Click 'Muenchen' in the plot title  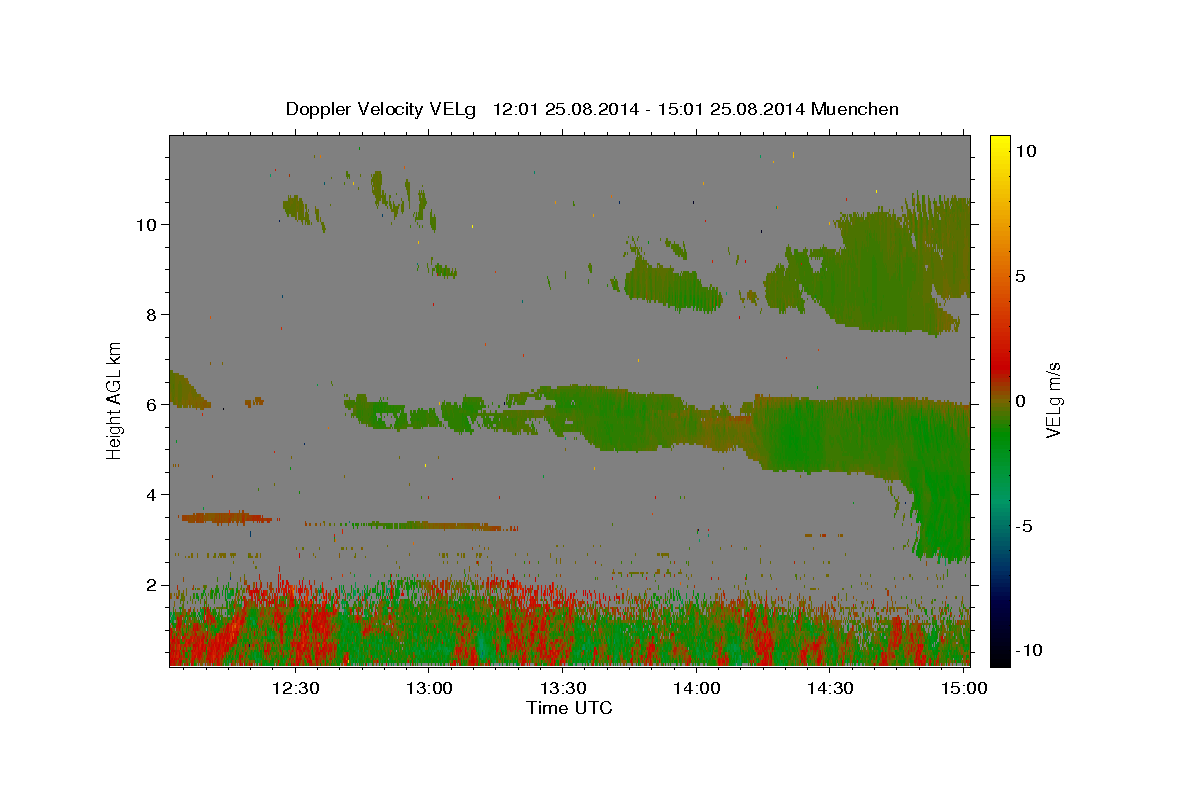point(855,109)
